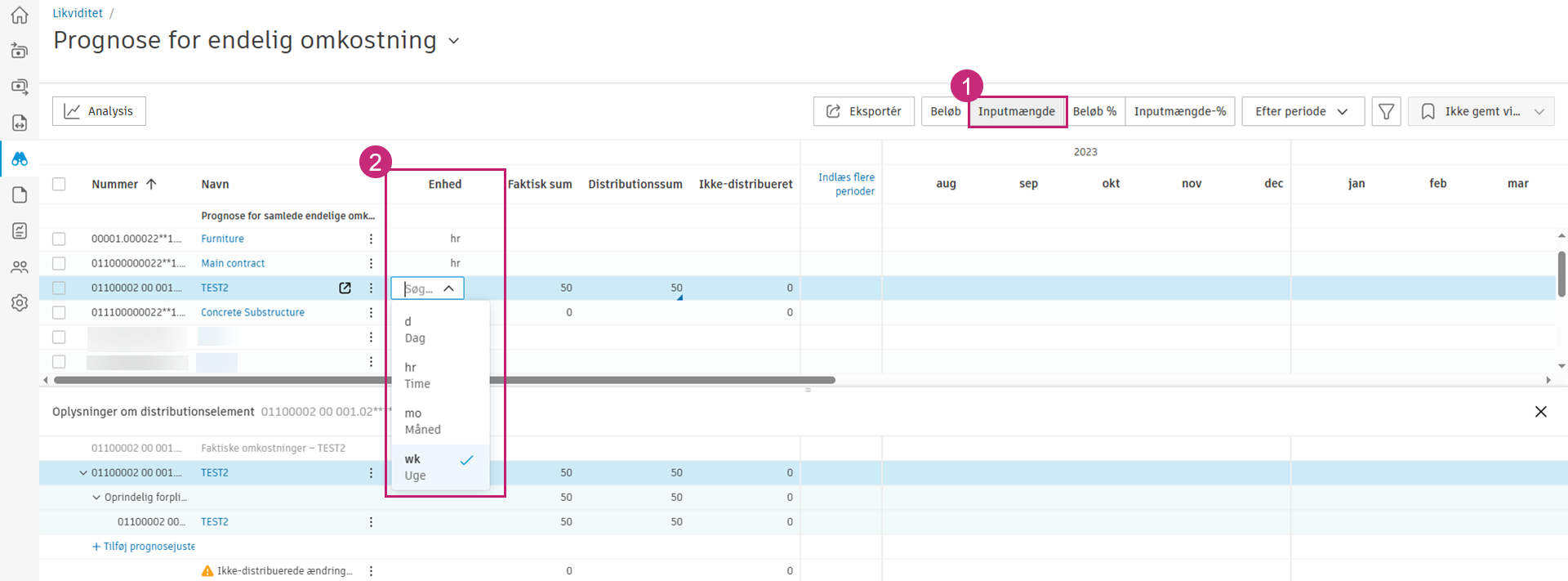This screenshot has height=581, width=1568.
Task: Select wk Uge unit option
Action: tap(440, 467)
